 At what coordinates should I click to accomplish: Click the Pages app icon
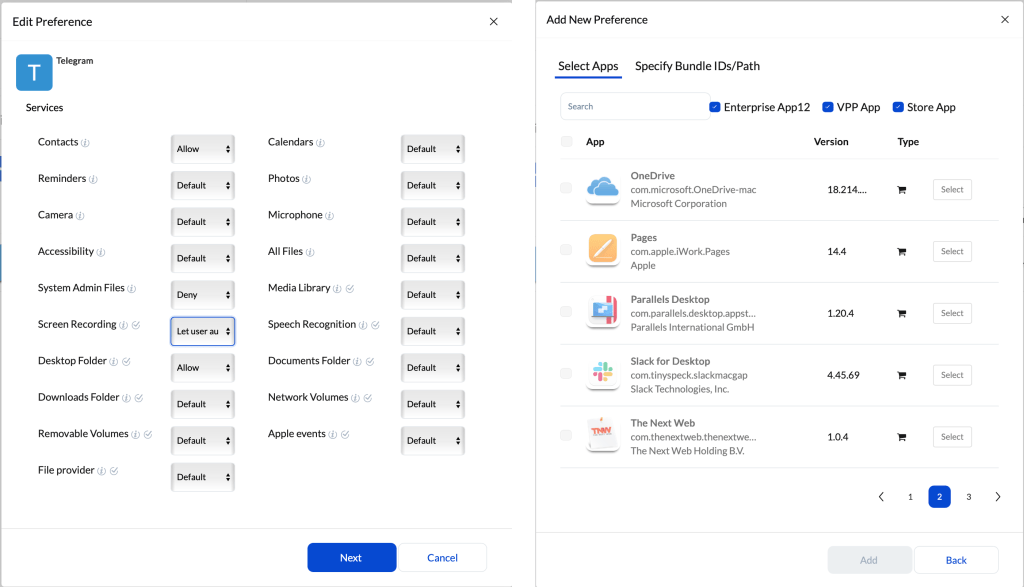(x=603, y=251)
